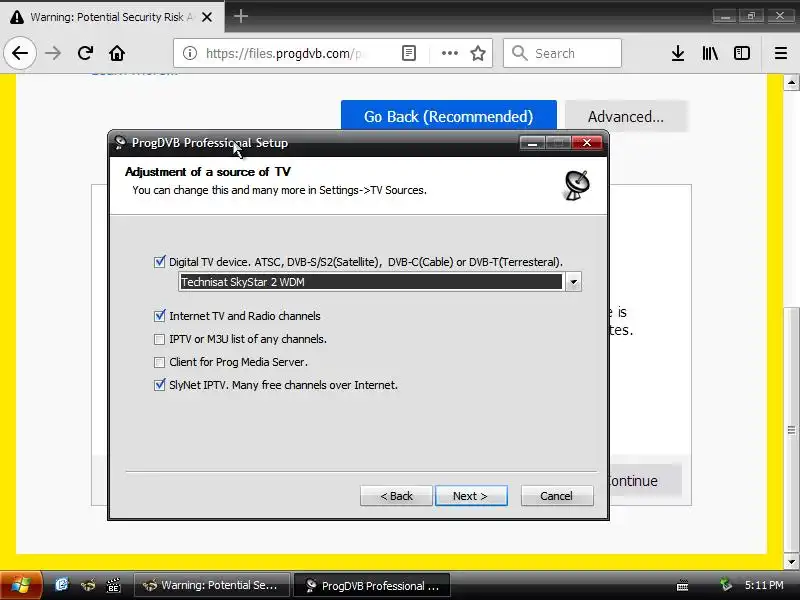The image size is (800, 600).
Task: Expand the Technisat SkyStar device dropdown arrow
Action: [573, 282]
